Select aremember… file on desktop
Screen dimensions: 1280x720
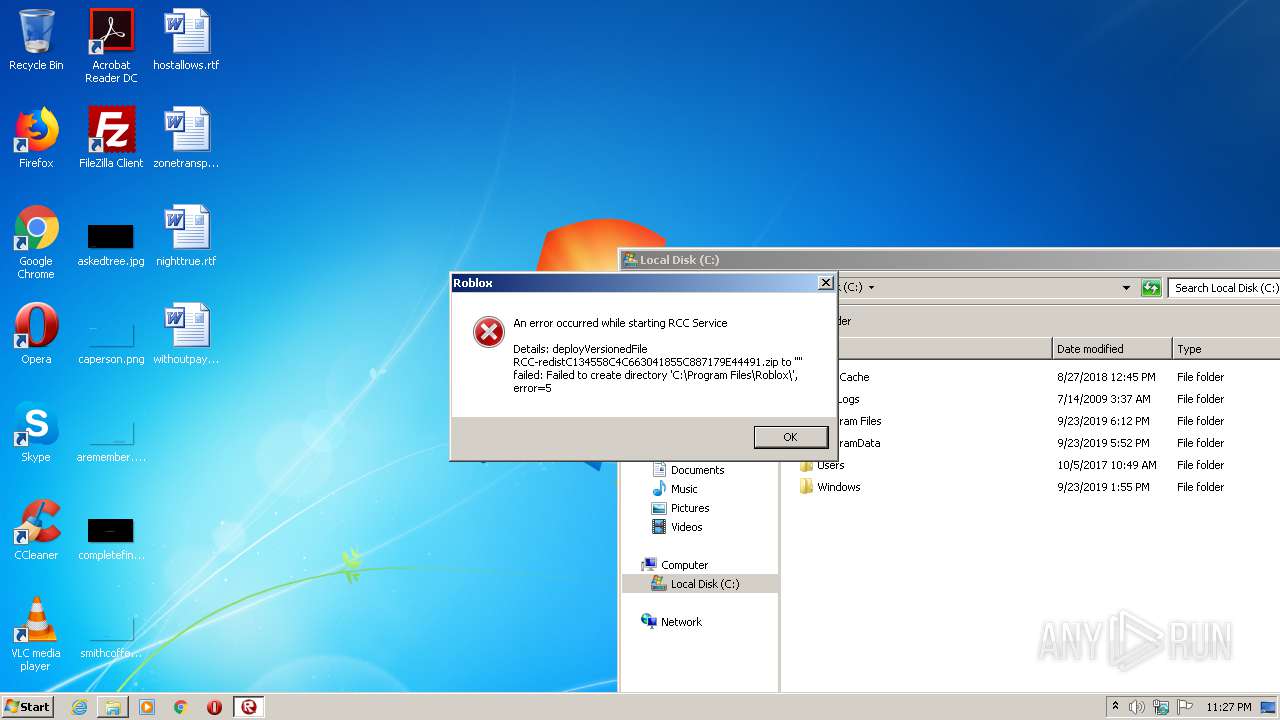(111, 438)
